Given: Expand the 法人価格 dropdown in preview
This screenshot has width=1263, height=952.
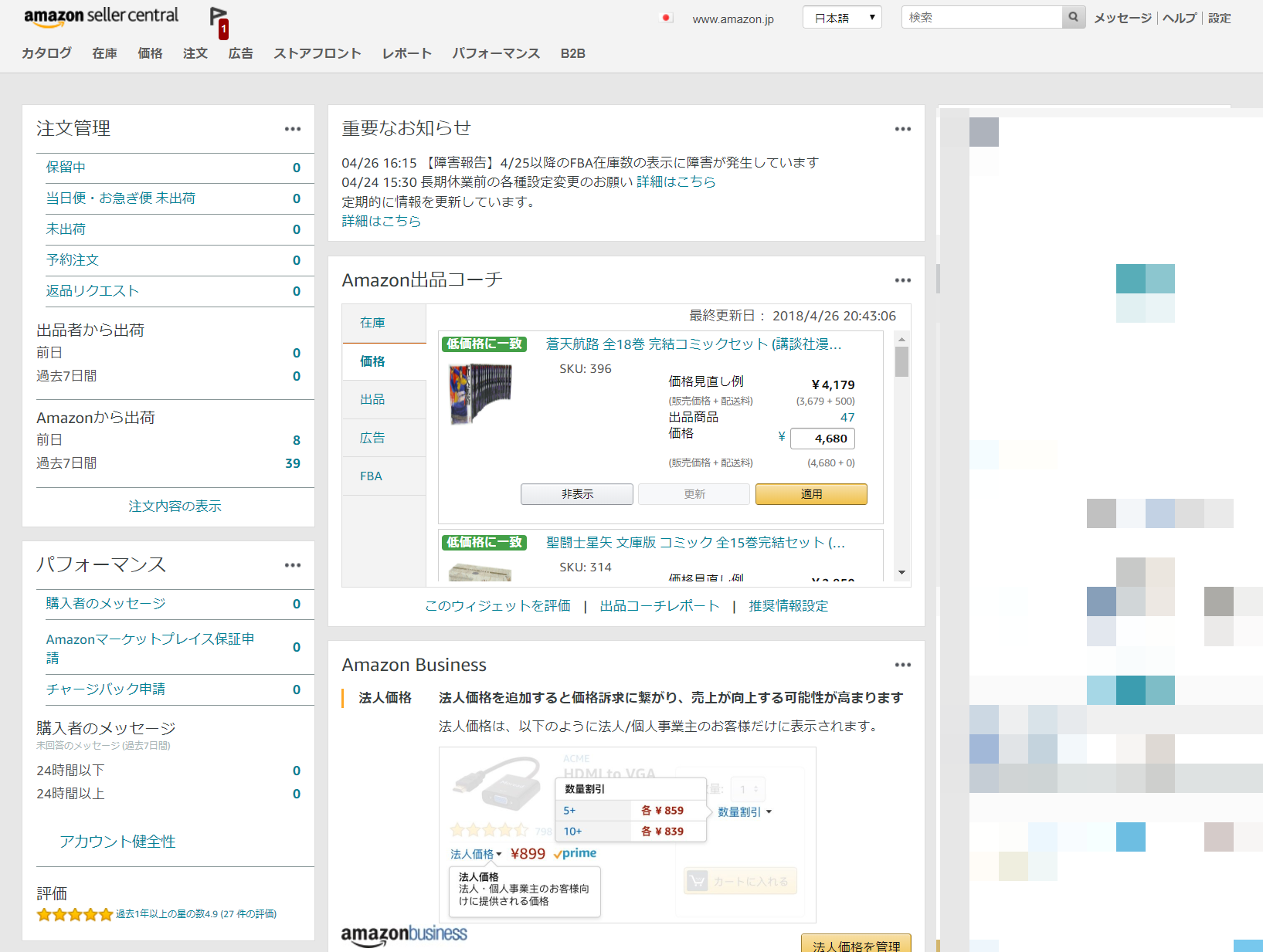Looking at the screenshot, I should (x=476, y=854).
